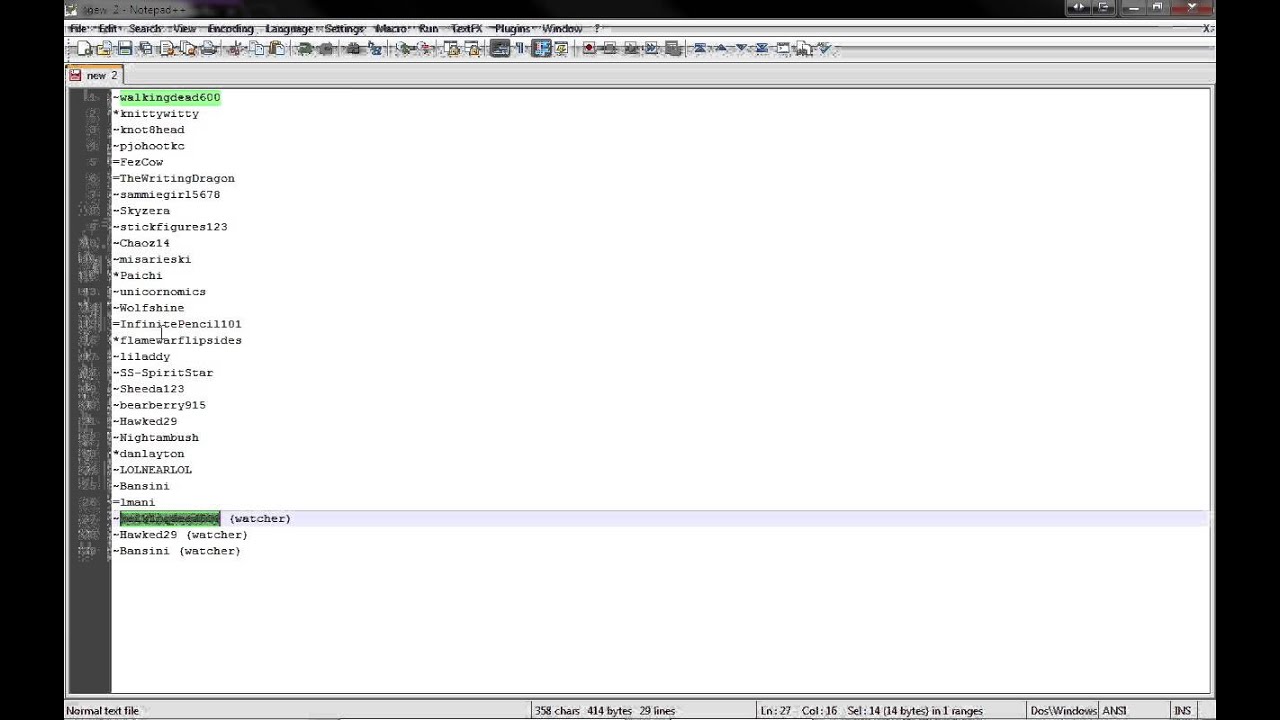Click the Close document toolbar icon
1280x720 pixels.
pyautogui.click(x=166, y=48)
